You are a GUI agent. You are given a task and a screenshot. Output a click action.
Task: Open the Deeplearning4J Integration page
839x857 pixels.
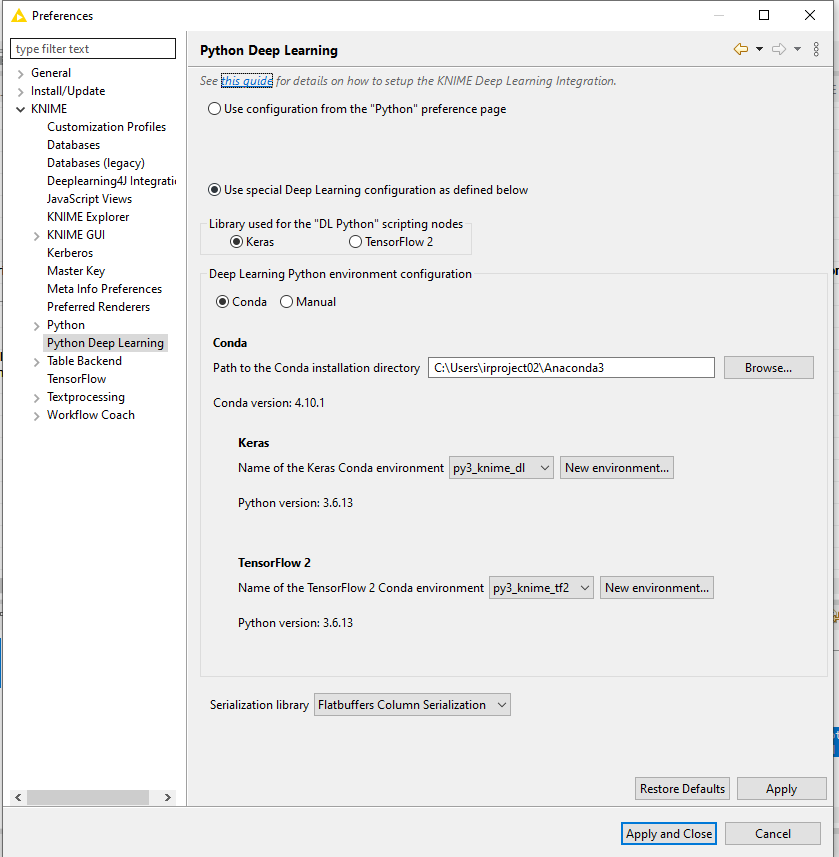pyautogui.click(x=111, y=181)
